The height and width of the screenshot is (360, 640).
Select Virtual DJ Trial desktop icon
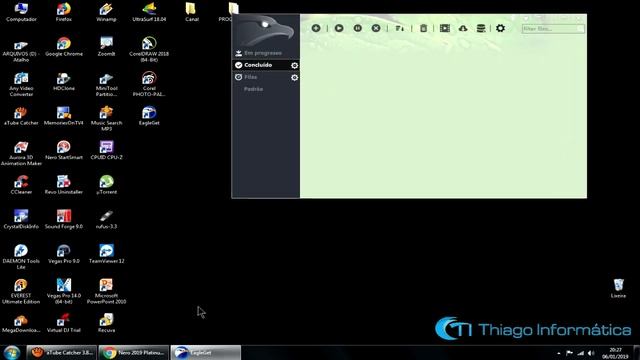[64, 323]
